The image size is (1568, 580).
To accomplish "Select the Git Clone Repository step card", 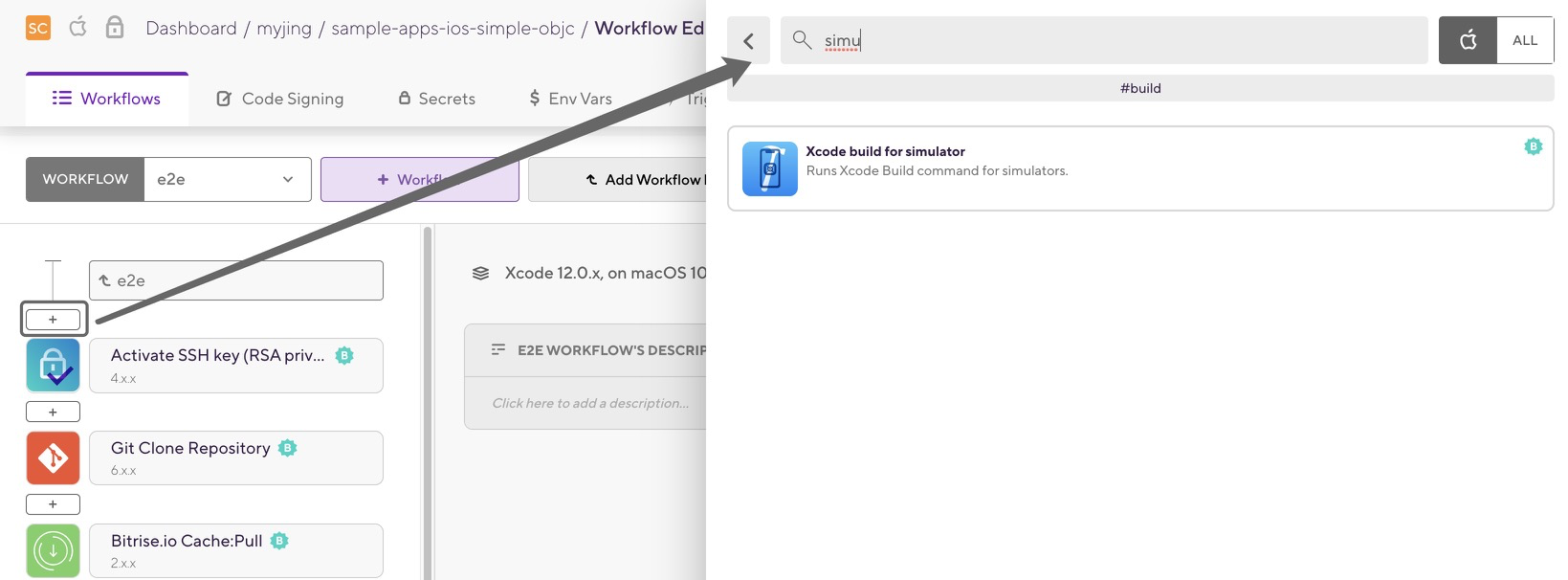I will [x=236, y=457].
